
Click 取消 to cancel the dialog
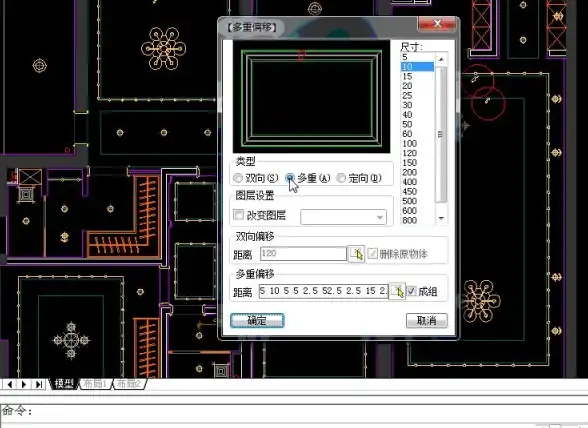pyautogui.click(x=427, y=321)
